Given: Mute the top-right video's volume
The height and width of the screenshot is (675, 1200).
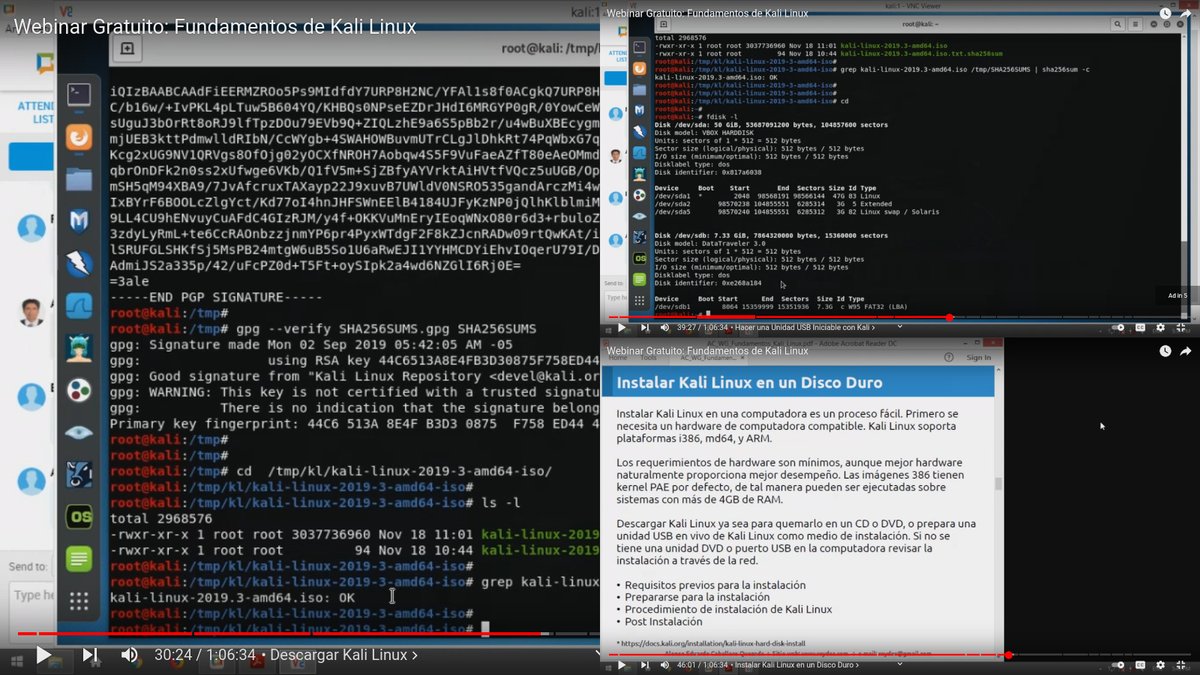Looking at the screenshot, I should point(665,328).
